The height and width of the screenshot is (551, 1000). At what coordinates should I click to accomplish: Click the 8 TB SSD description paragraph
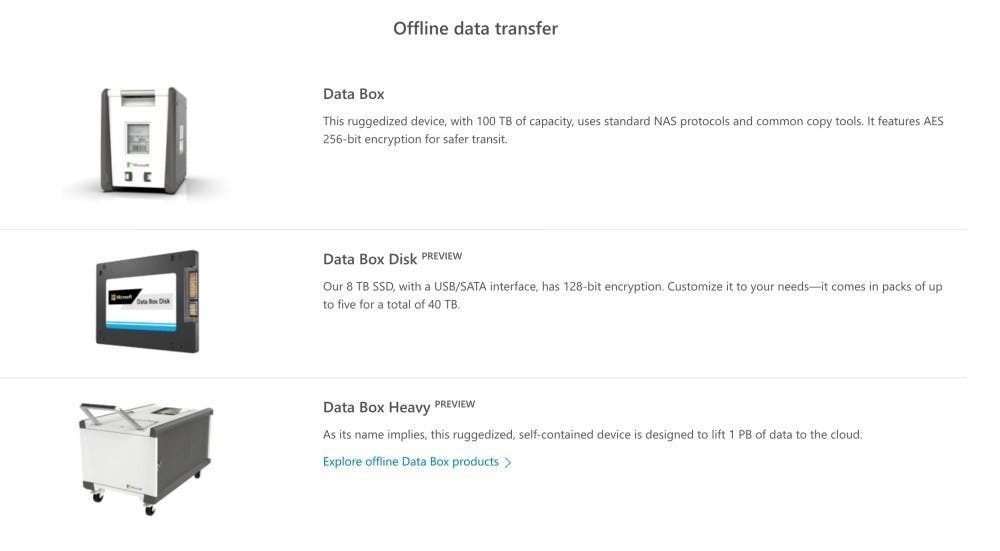click(632, 295)
